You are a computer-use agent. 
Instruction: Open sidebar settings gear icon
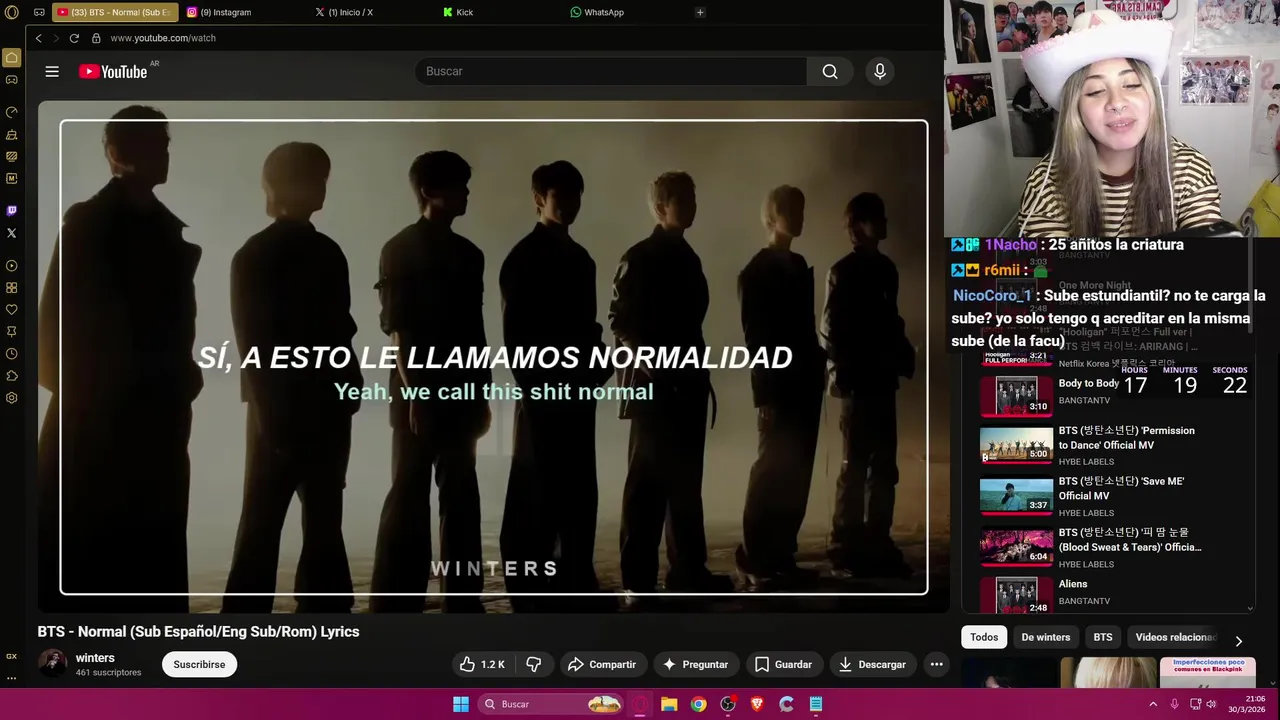coord(12,398)
